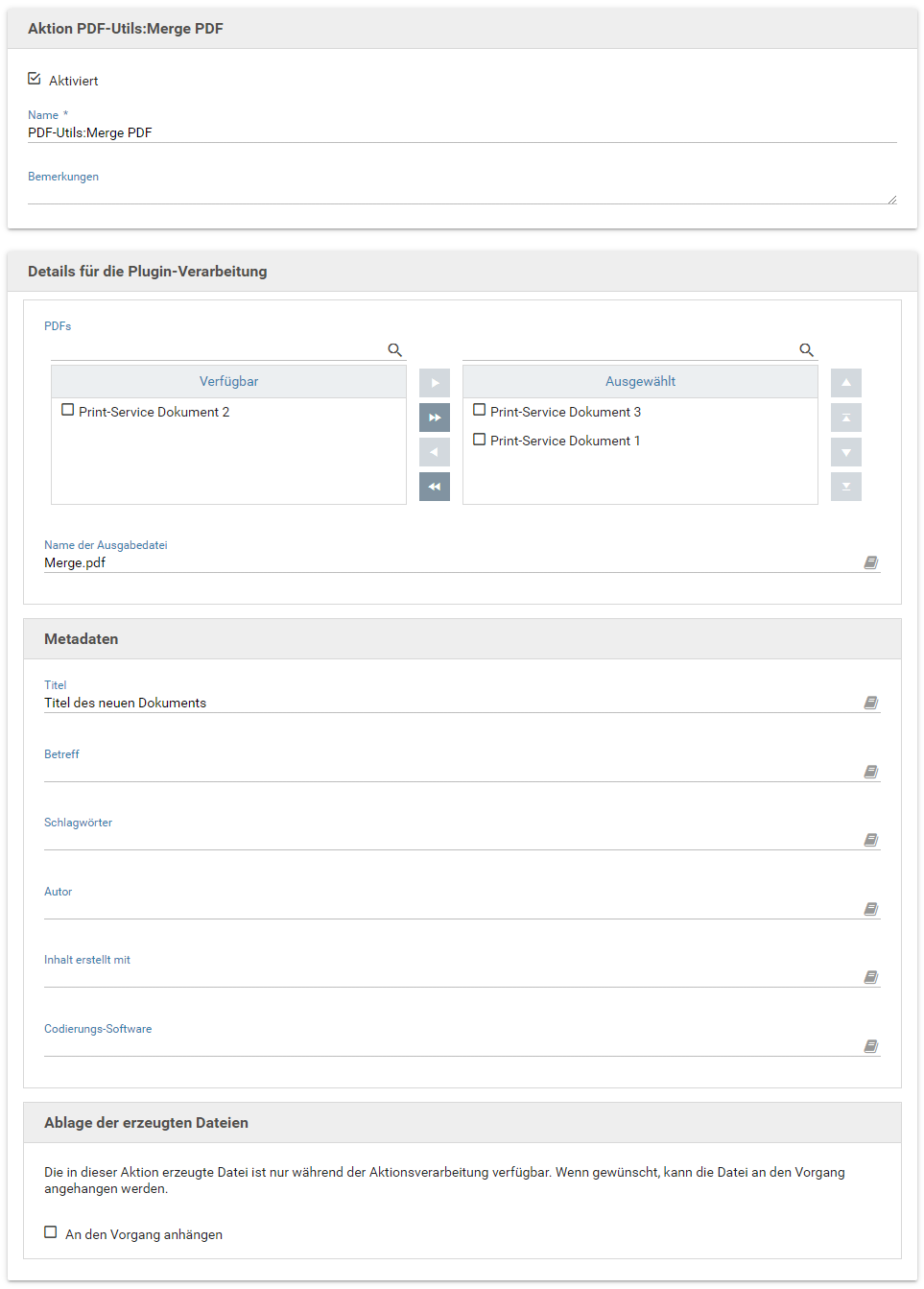Check Print-Service Dokument 3 checkbox
The width and height of the screenshot is (924, 1289).
(480, 410)
